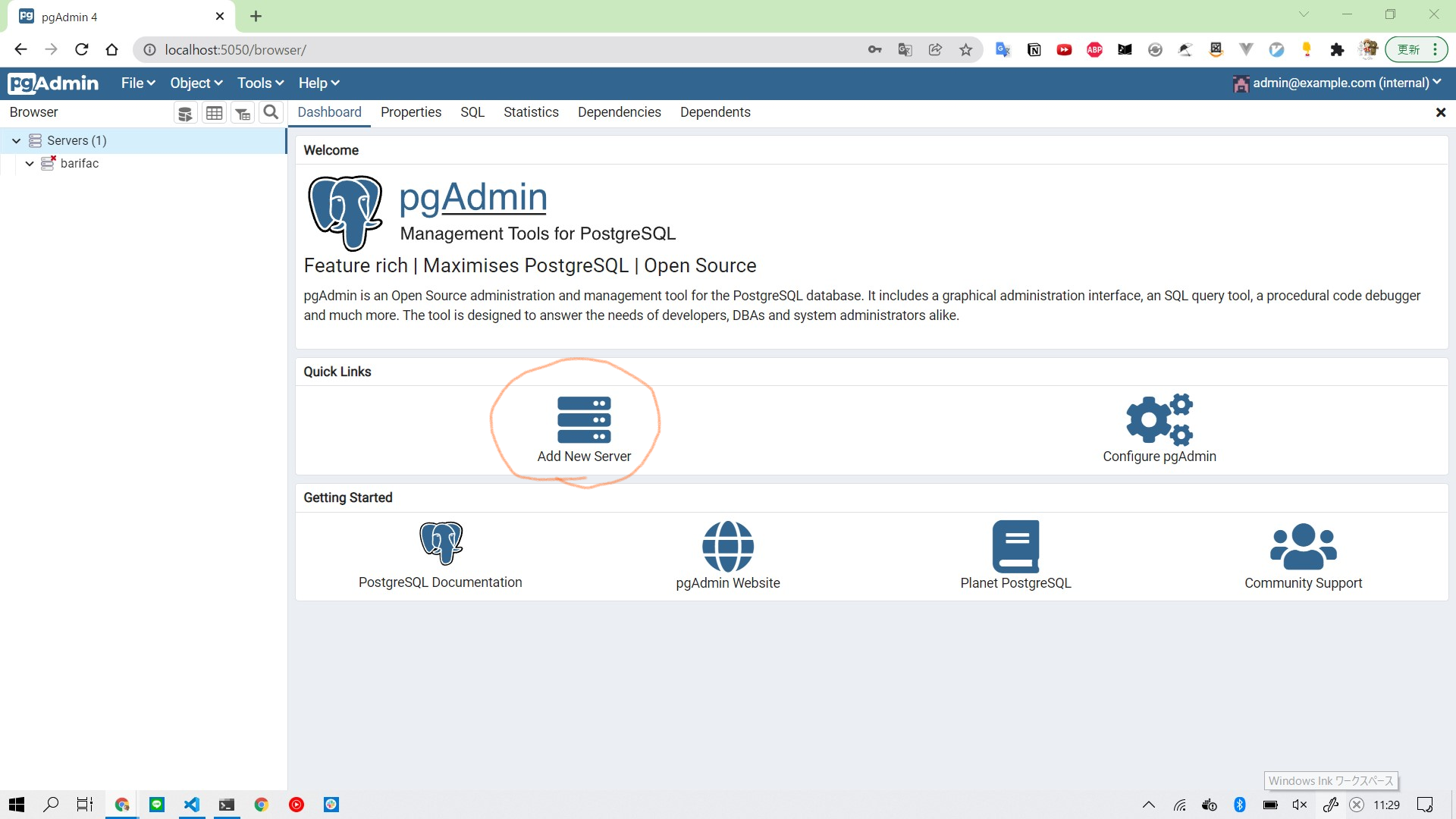Viewport: 1456px width, 819px height.
Task: Show hidden system tray icons
Action: click(x=1149, y=805)
